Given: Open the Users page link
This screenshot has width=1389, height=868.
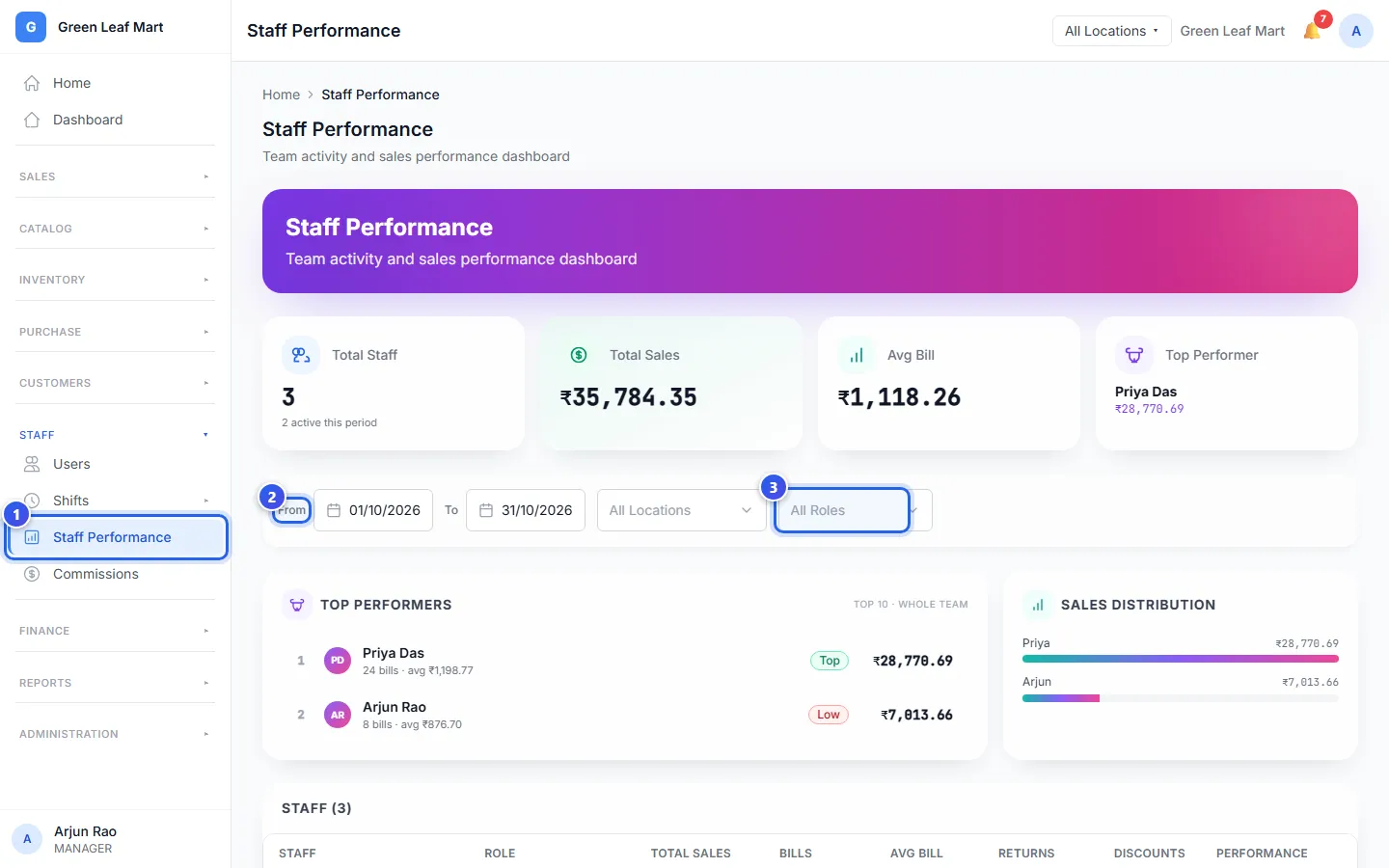Looking at the screenshot, I should [x=115, y=464].
